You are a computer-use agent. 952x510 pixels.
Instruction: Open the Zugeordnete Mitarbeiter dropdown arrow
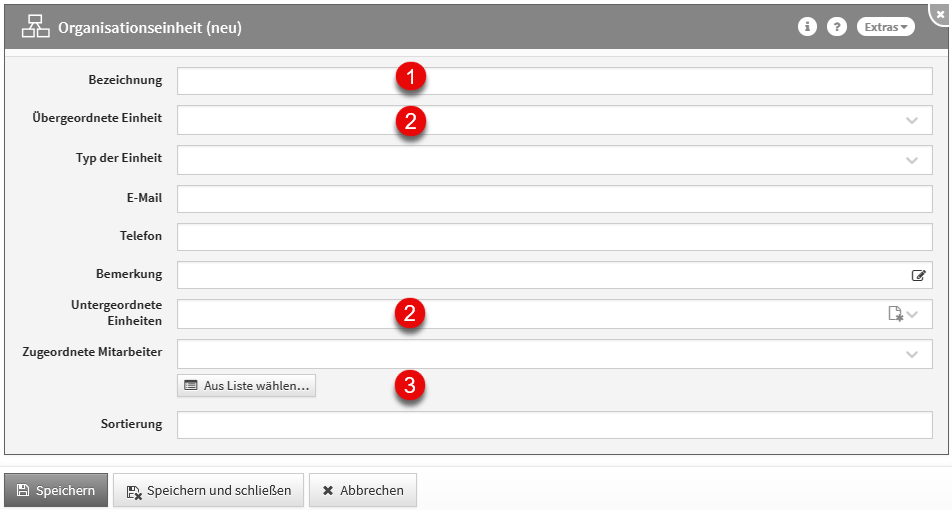coord(912,354)
